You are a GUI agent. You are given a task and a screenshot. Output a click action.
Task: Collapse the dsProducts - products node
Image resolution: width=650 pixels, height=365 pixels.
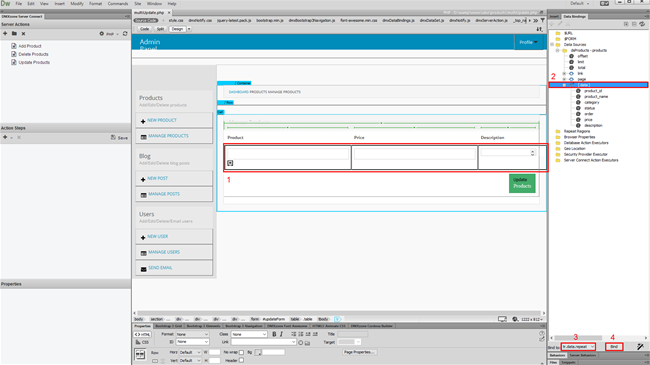(558, 50)
